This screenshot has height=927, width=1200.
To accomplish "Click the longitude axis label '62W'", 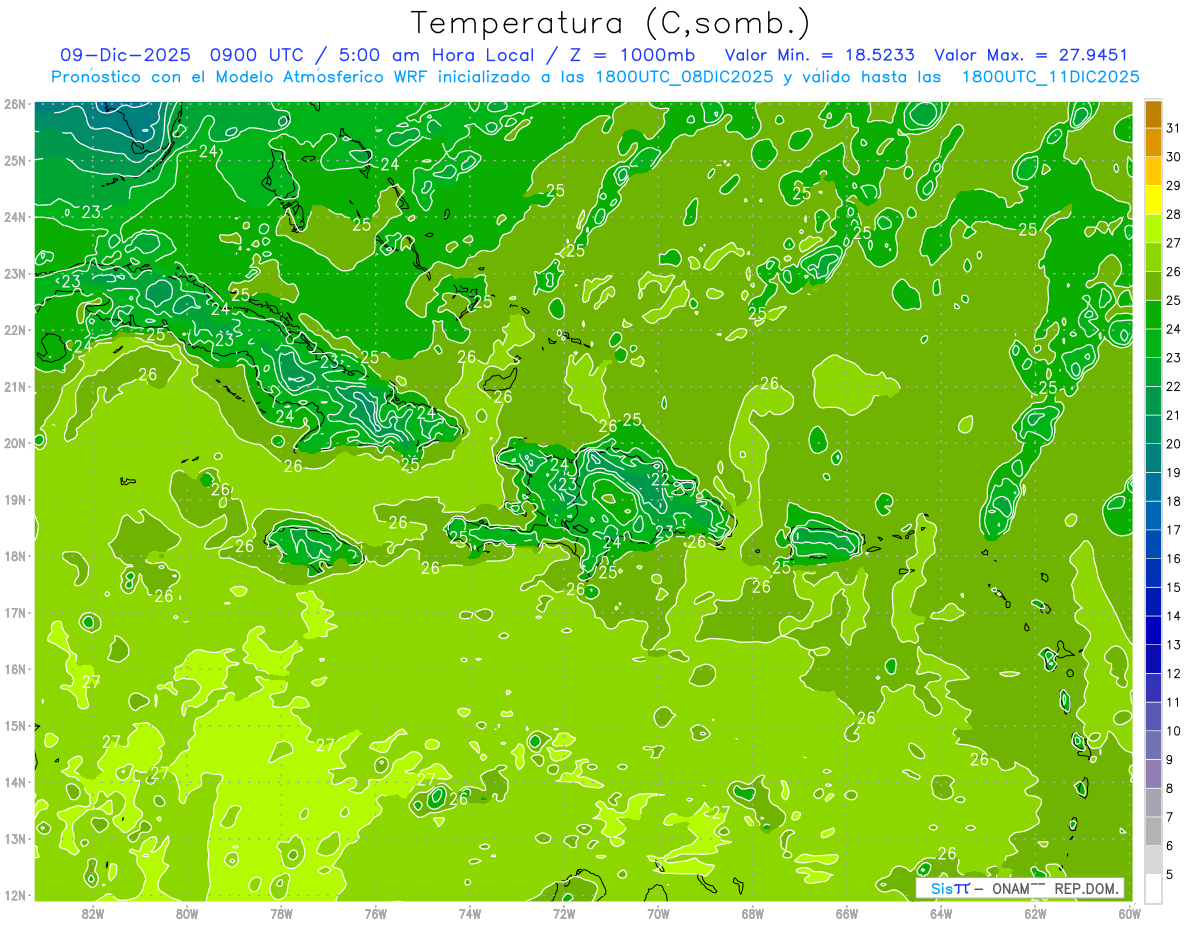I will point(1034,912).
